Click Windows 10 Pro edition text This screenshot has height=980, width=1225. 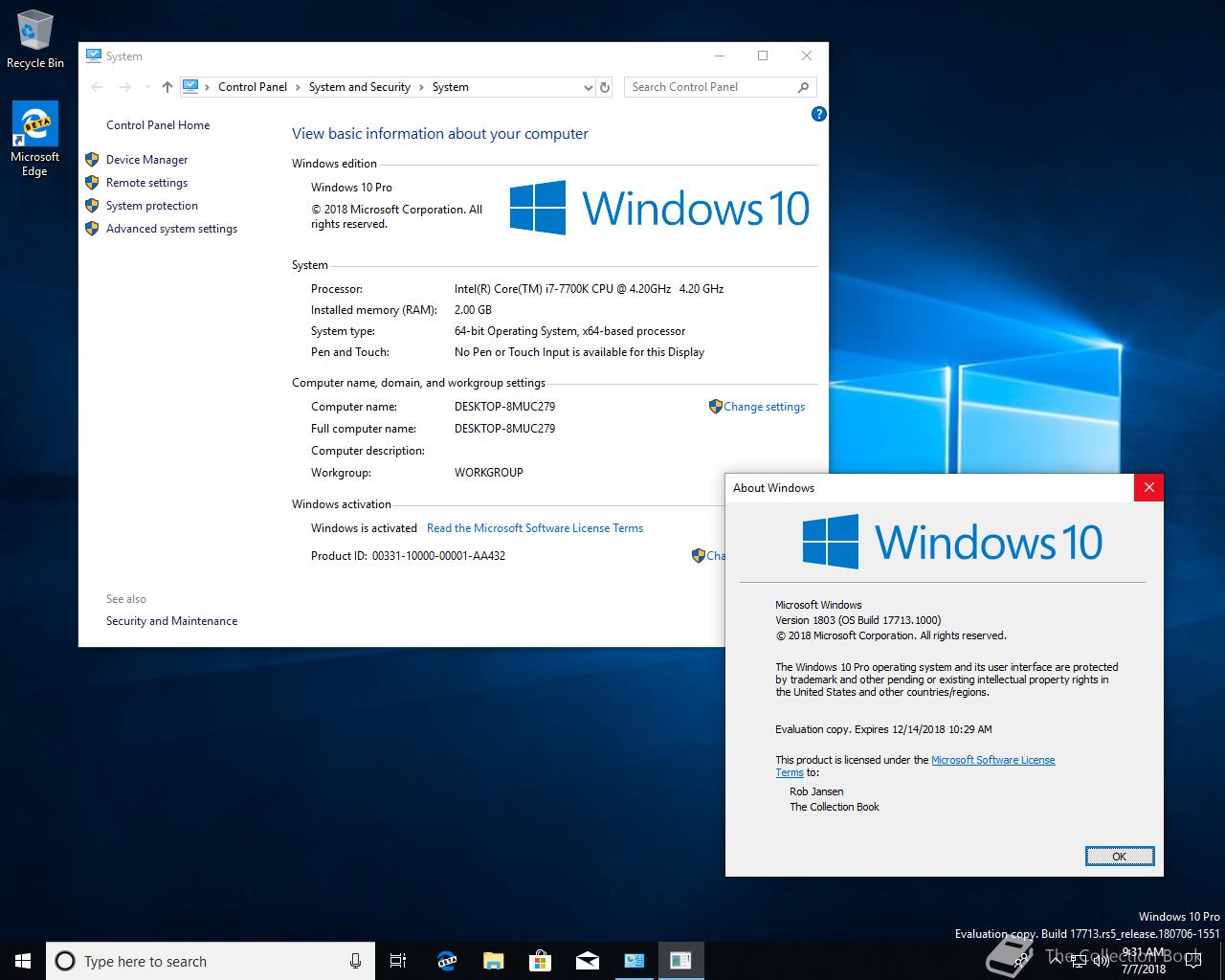click(351, 188)
